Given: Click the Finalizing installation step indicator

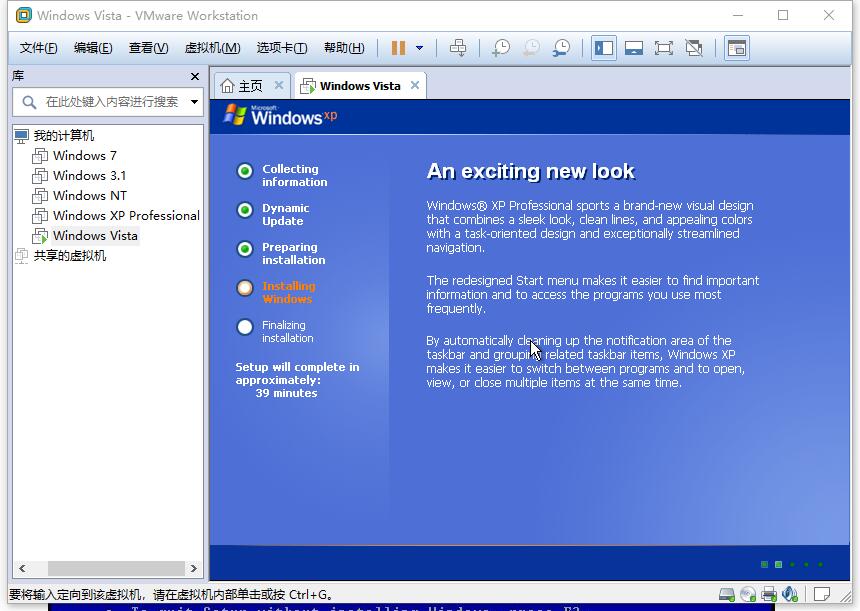Looking at the screenshot, I should (245, 327).
